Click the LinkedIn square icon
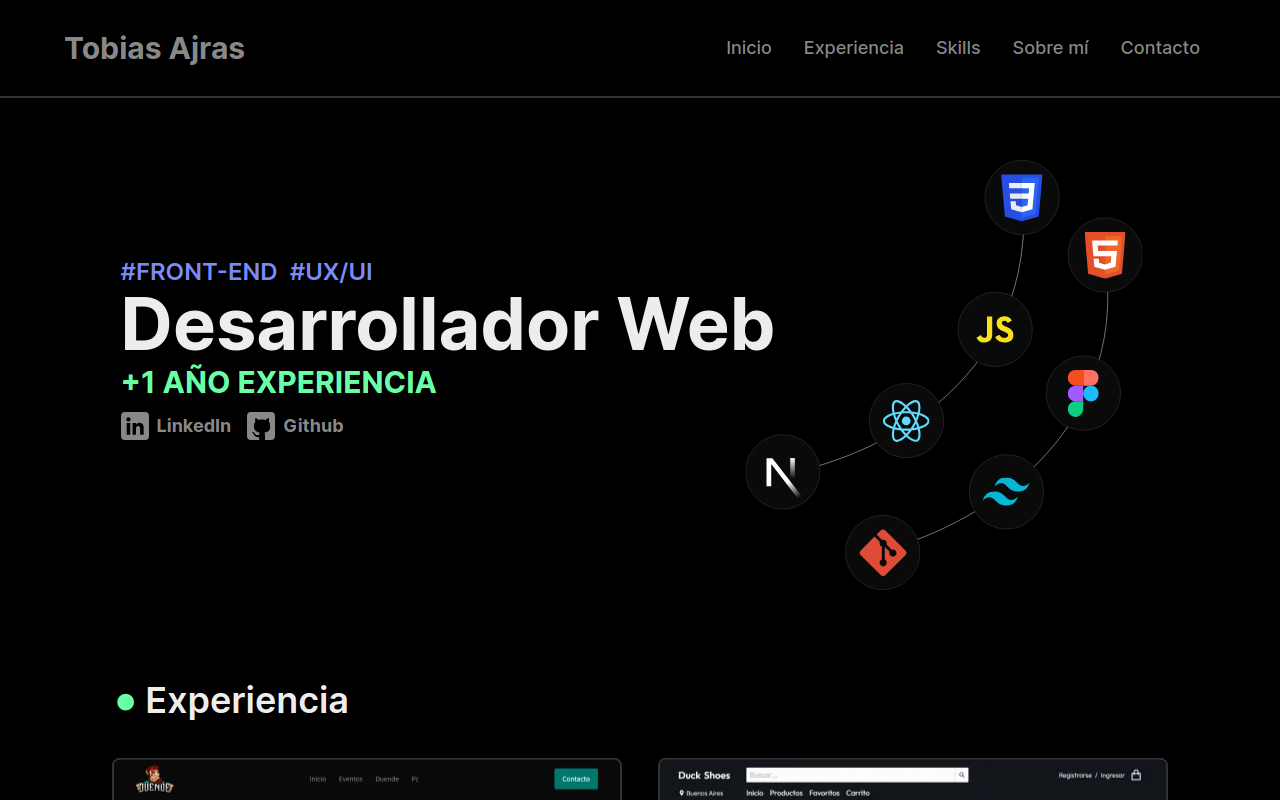This screenshot has width=1280, height=800. (x=134, y=425)
